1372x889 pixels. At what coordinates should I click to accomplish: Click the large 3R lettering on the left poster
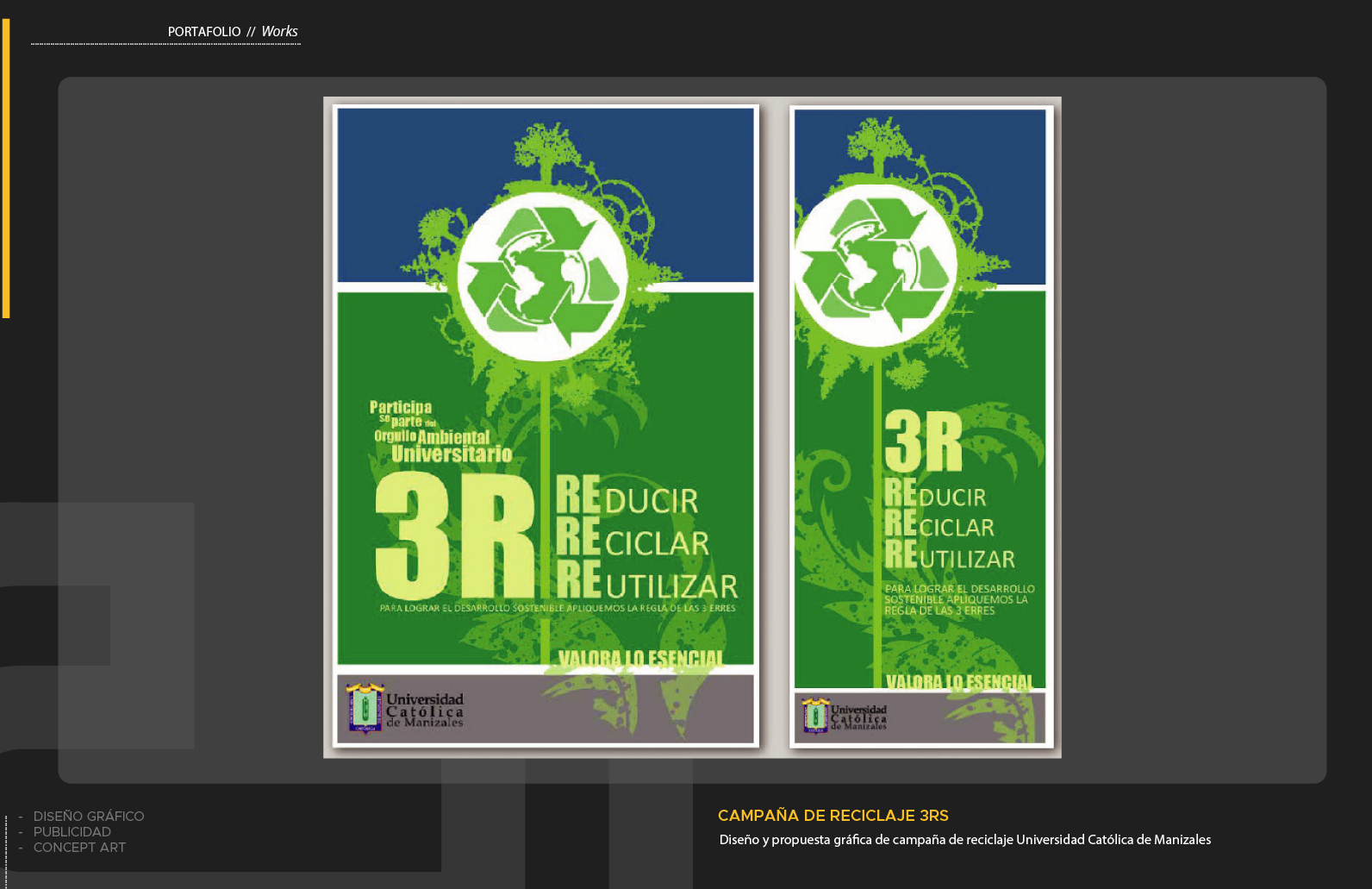coord(455,536)
